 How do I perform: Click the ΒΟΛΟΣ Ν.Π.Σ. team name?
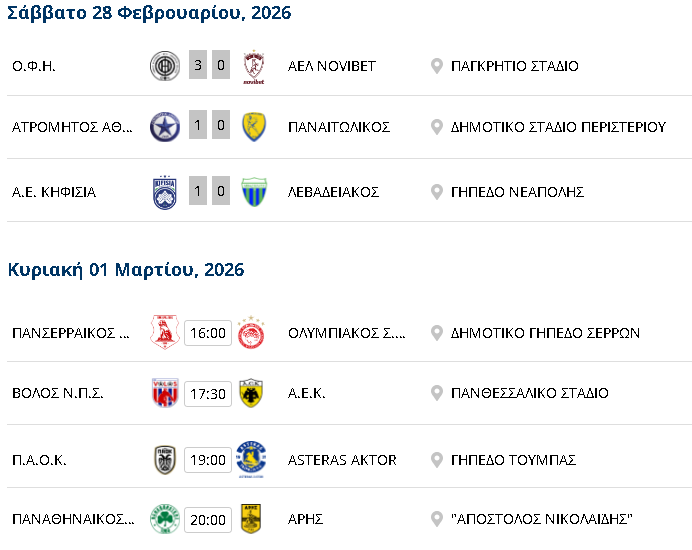pyautogui.click(x=58, y=393)
